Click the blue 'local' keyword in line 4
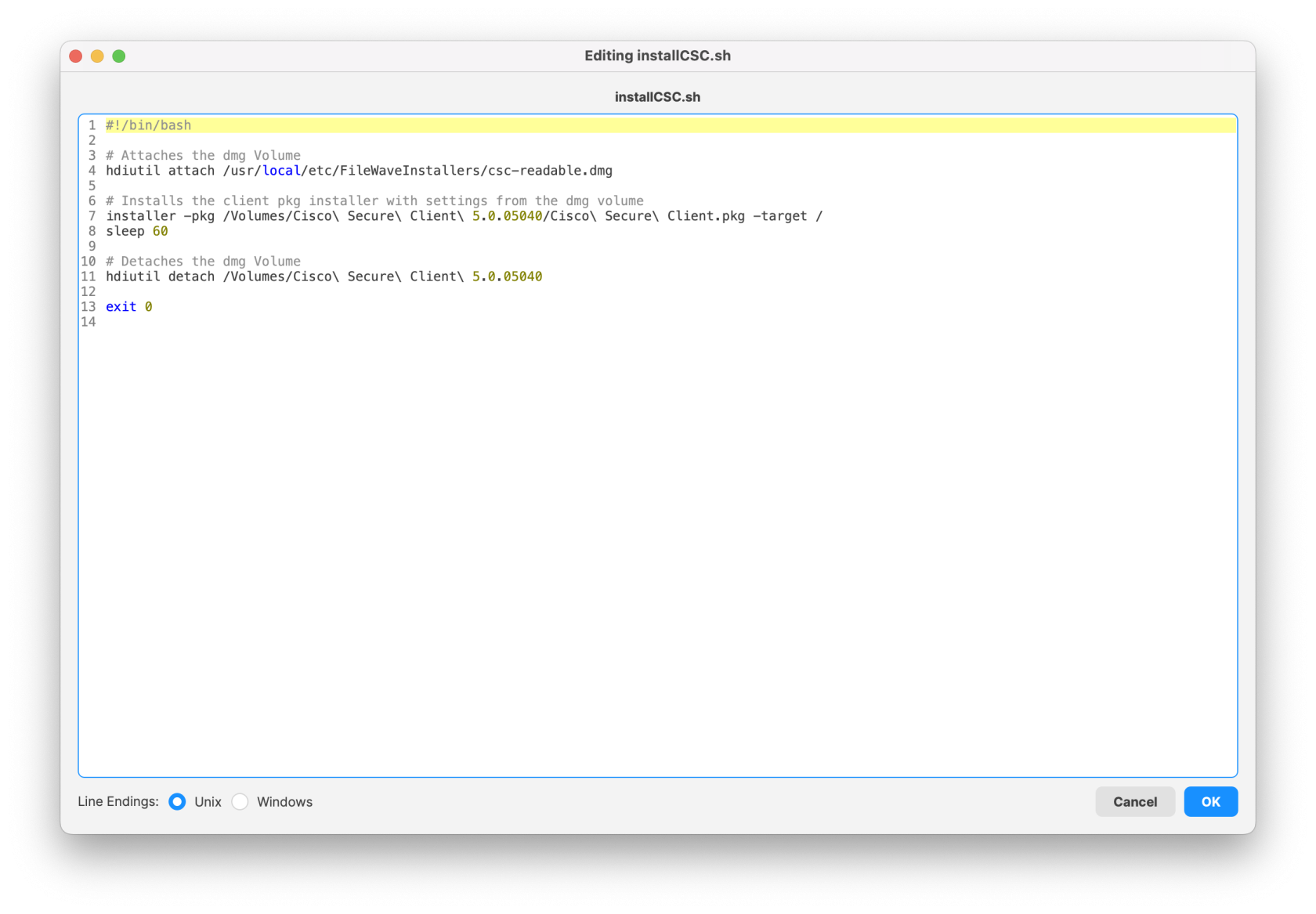 (282, 171)
